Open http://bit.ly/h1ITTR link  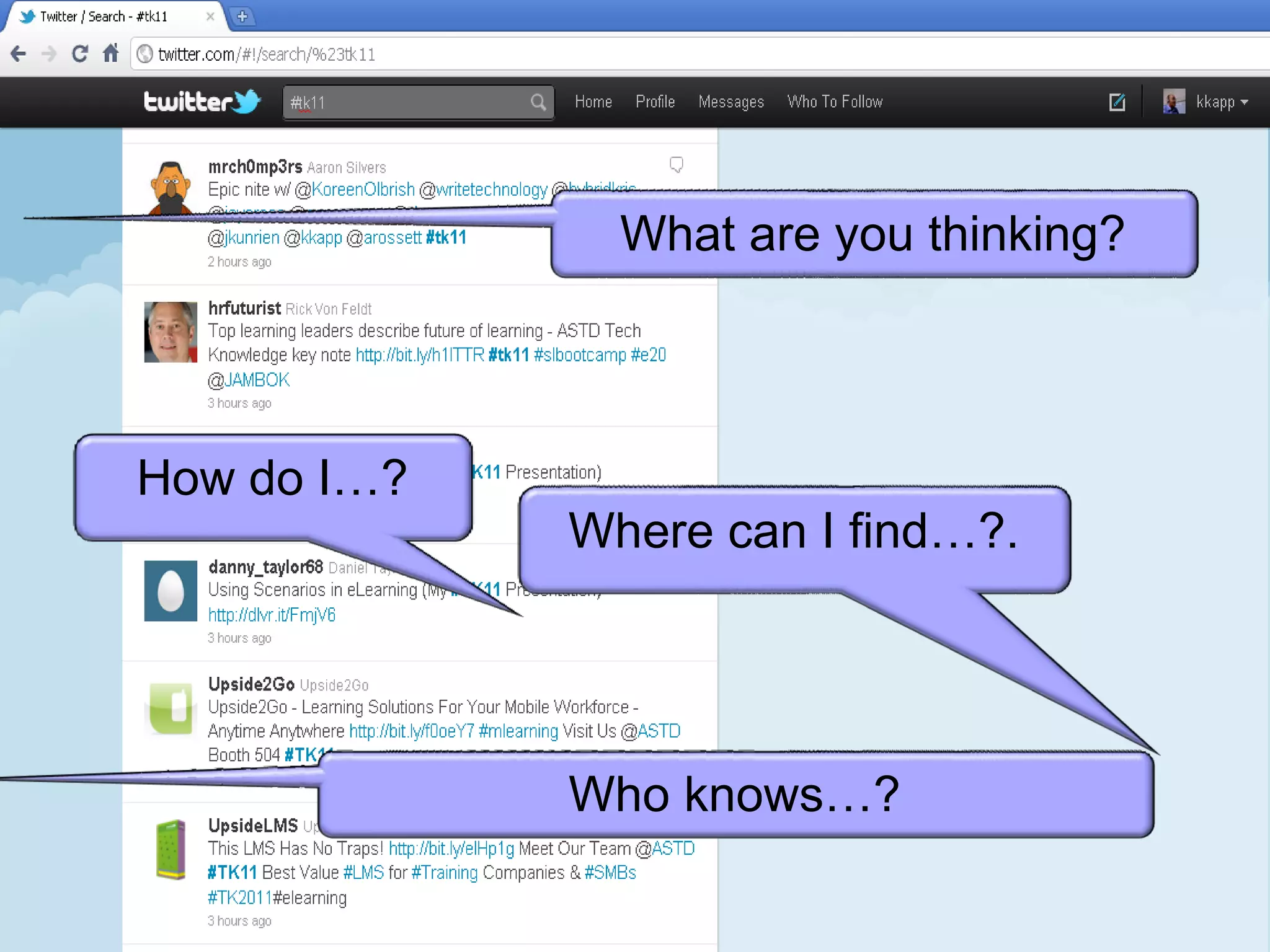coord(420,355)
